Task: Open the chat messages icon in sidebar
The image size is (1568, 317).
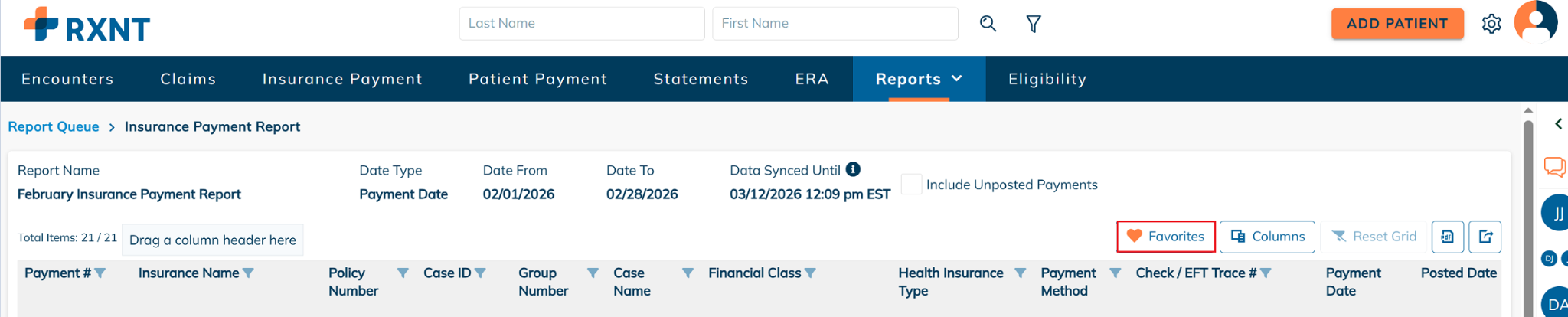Action: pos(1554,166)
